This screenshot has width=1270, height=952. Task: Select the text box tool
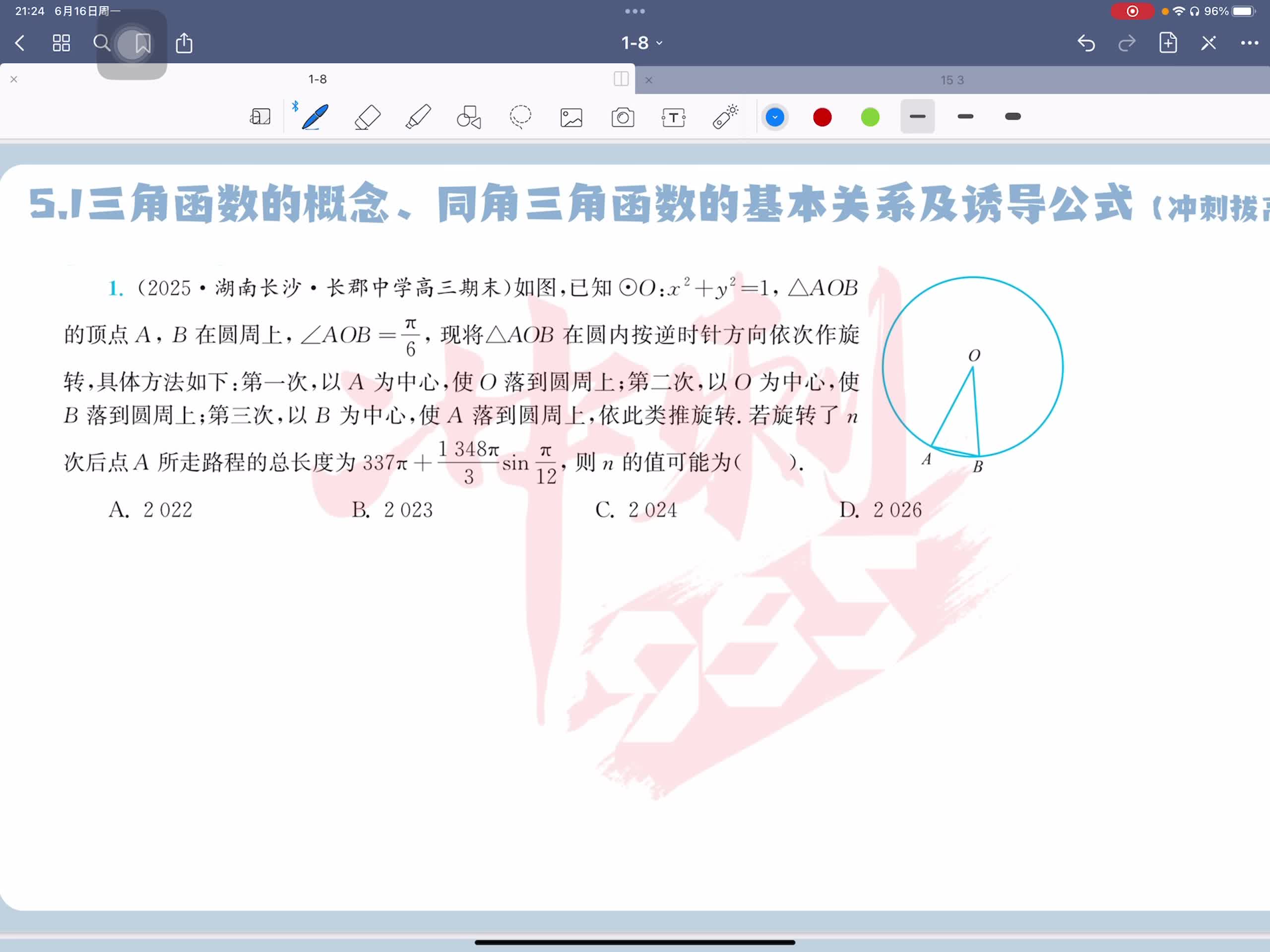(x=674, y=118)
